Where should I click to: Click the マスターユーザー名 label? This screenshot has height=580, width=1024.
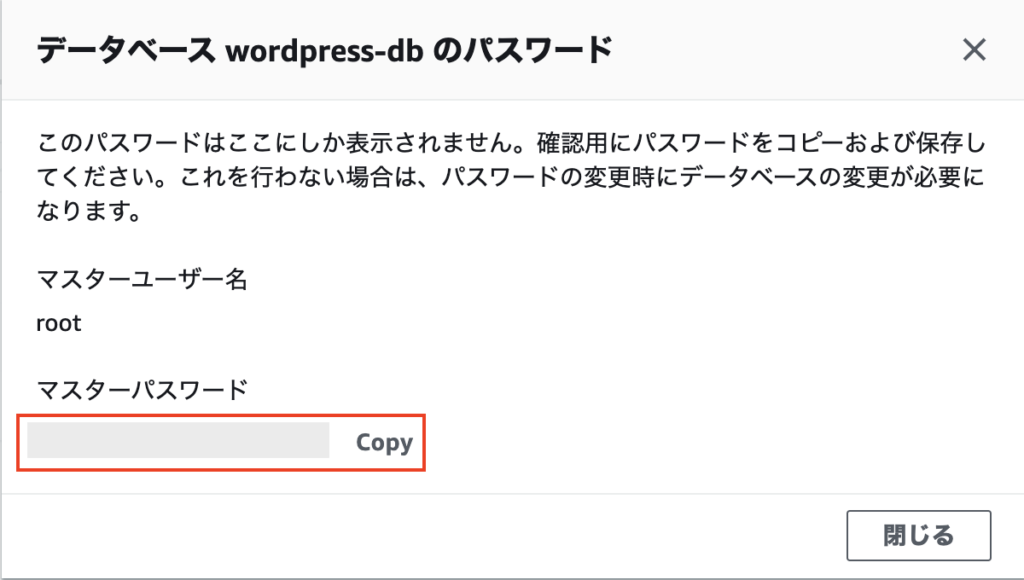(x=141, y=280)
